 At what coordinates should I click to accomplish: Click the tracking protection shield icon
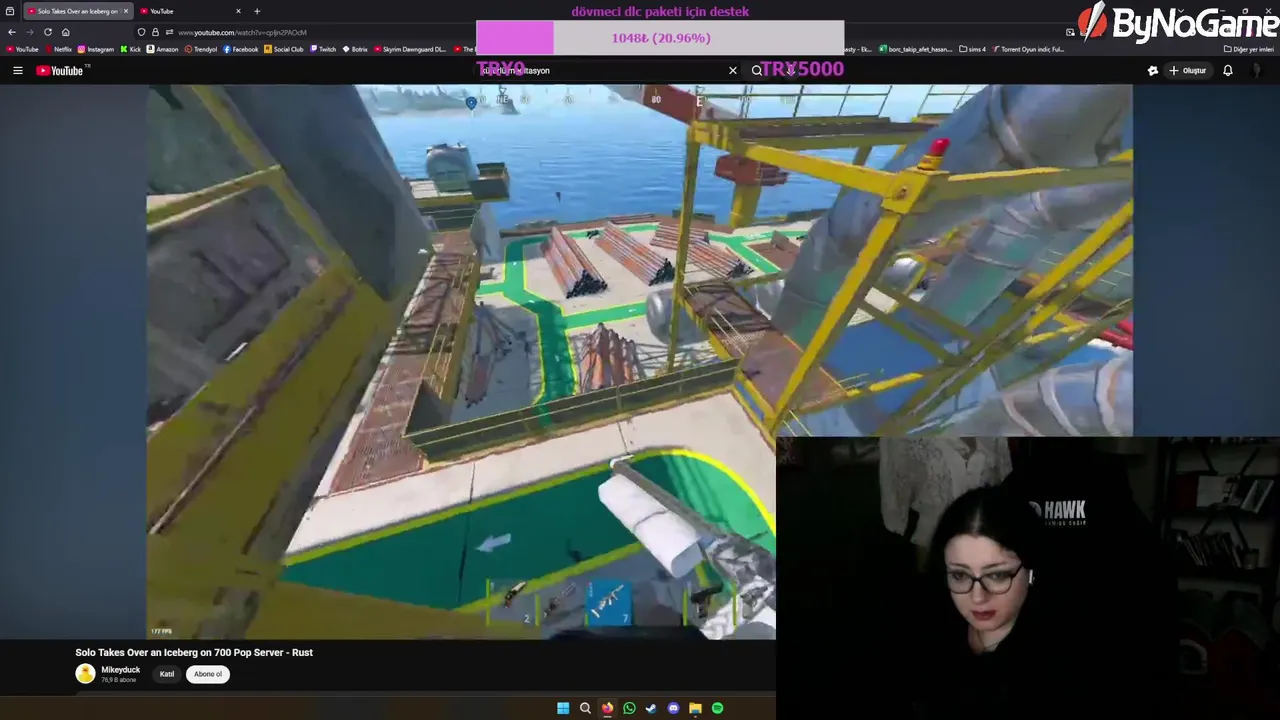point(141,32)
